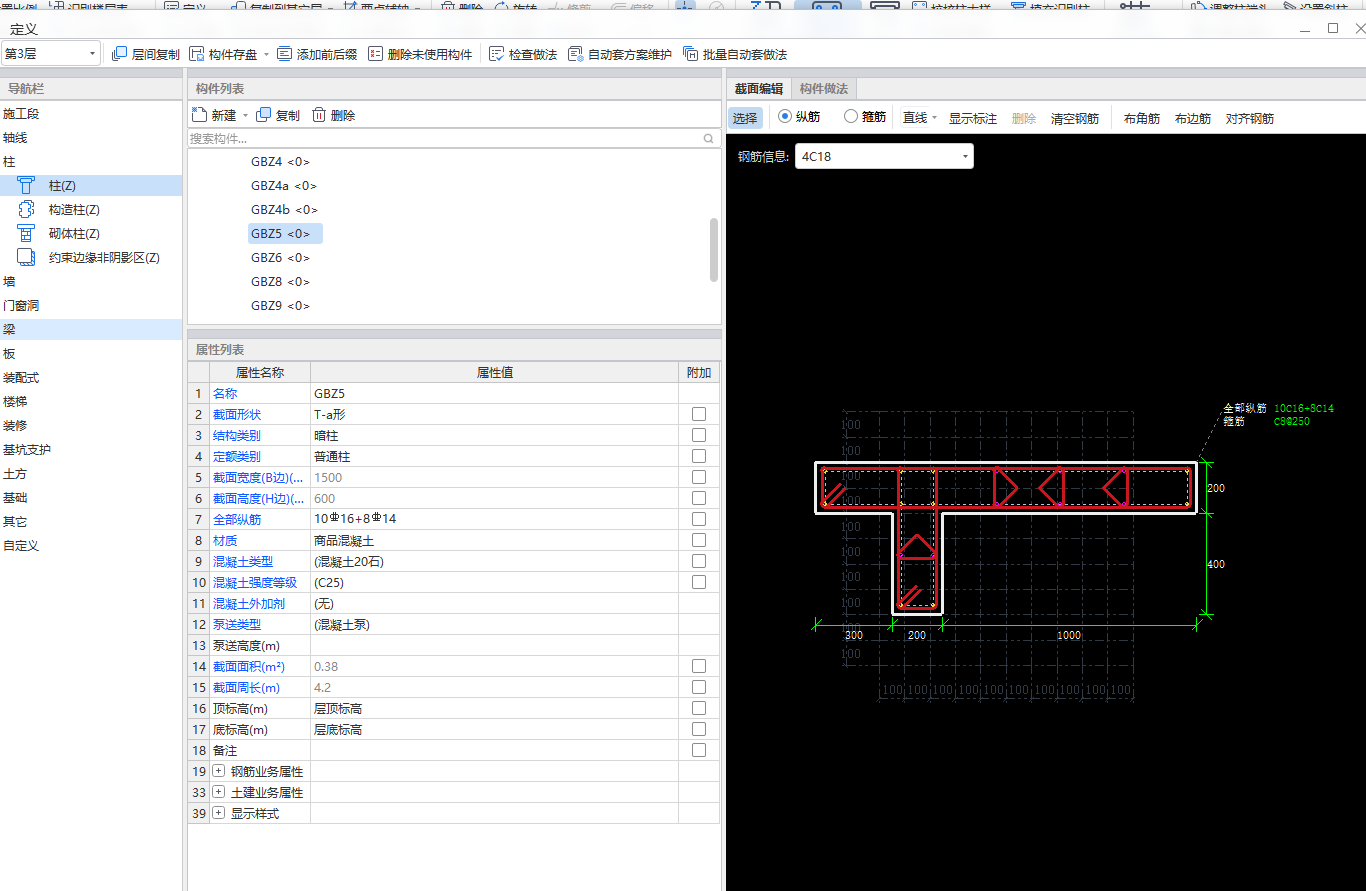Screen dimensions: 1366x891
Task: Click the 检查做法 icon
Action: 497,54
